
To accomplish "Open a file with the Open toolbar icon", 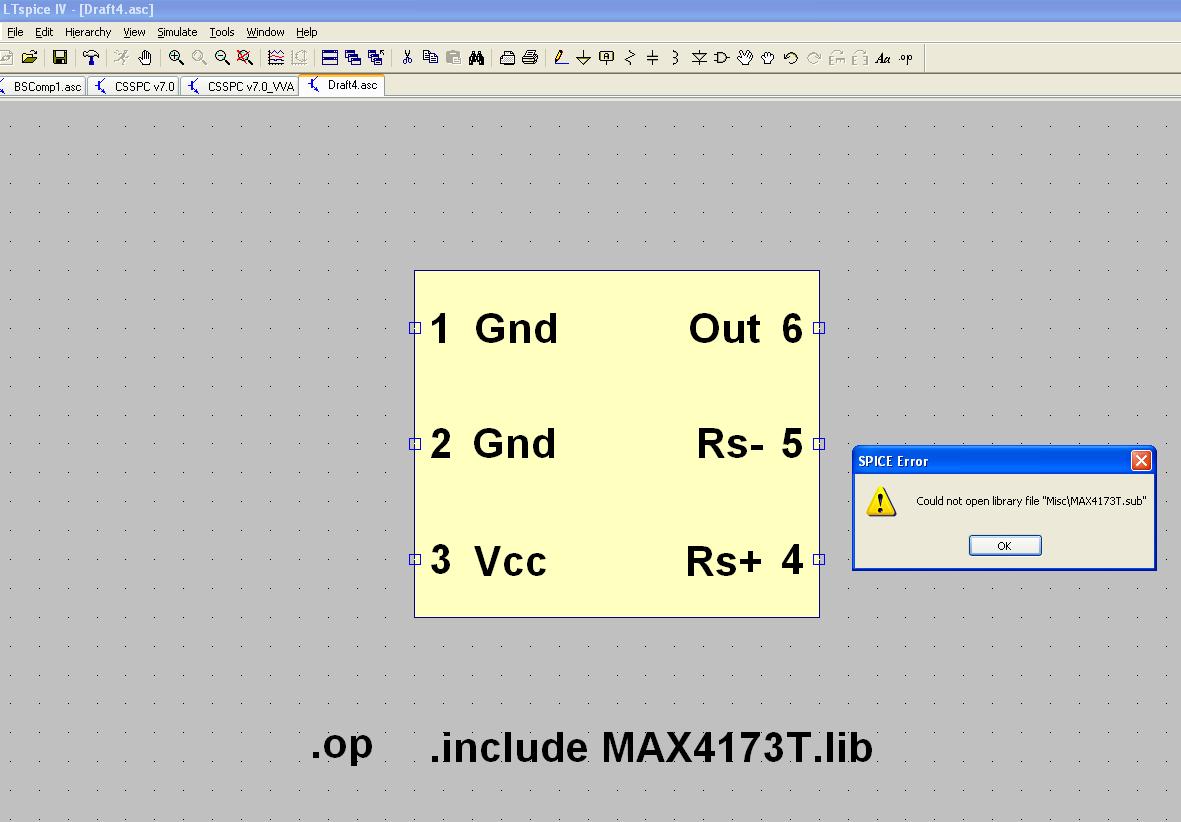I will pyautogui.click(x=29, y=57).
